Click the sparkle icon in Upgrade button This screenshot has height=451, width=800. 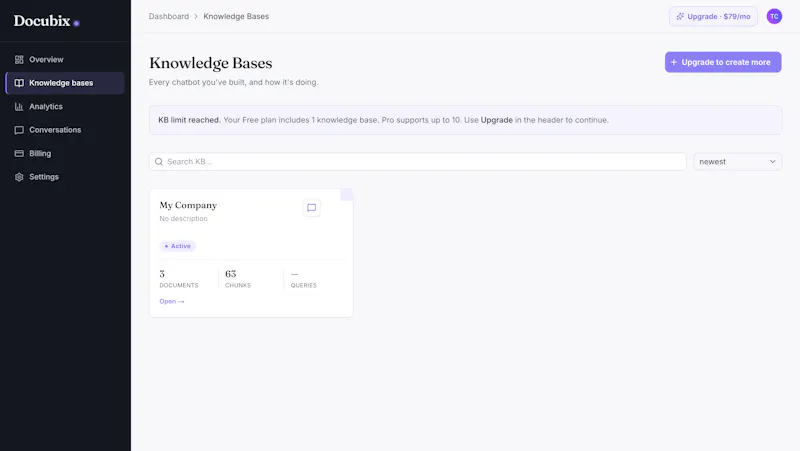[x=680, y=16]
